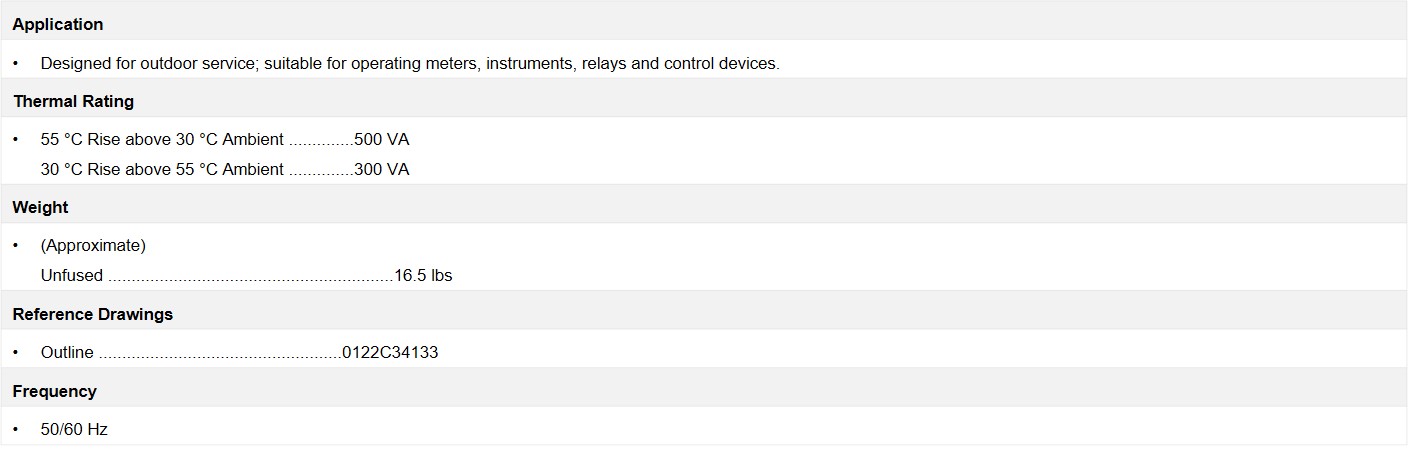The image size is (1408, 450).
Task: Open the Reference Drawings section header
Action: [x=93, y=314]
